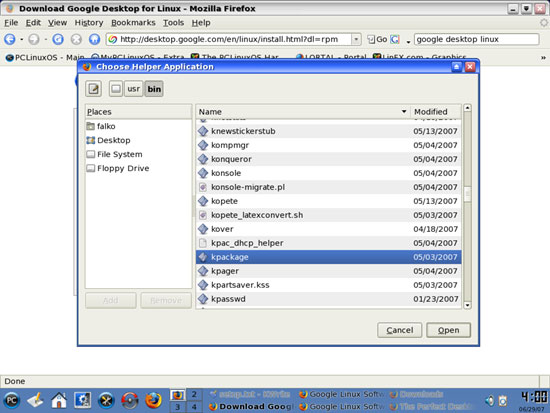Click the Go button next to URL bar
The height and width of the screenshot is (413, 550).
coord(377,39)
